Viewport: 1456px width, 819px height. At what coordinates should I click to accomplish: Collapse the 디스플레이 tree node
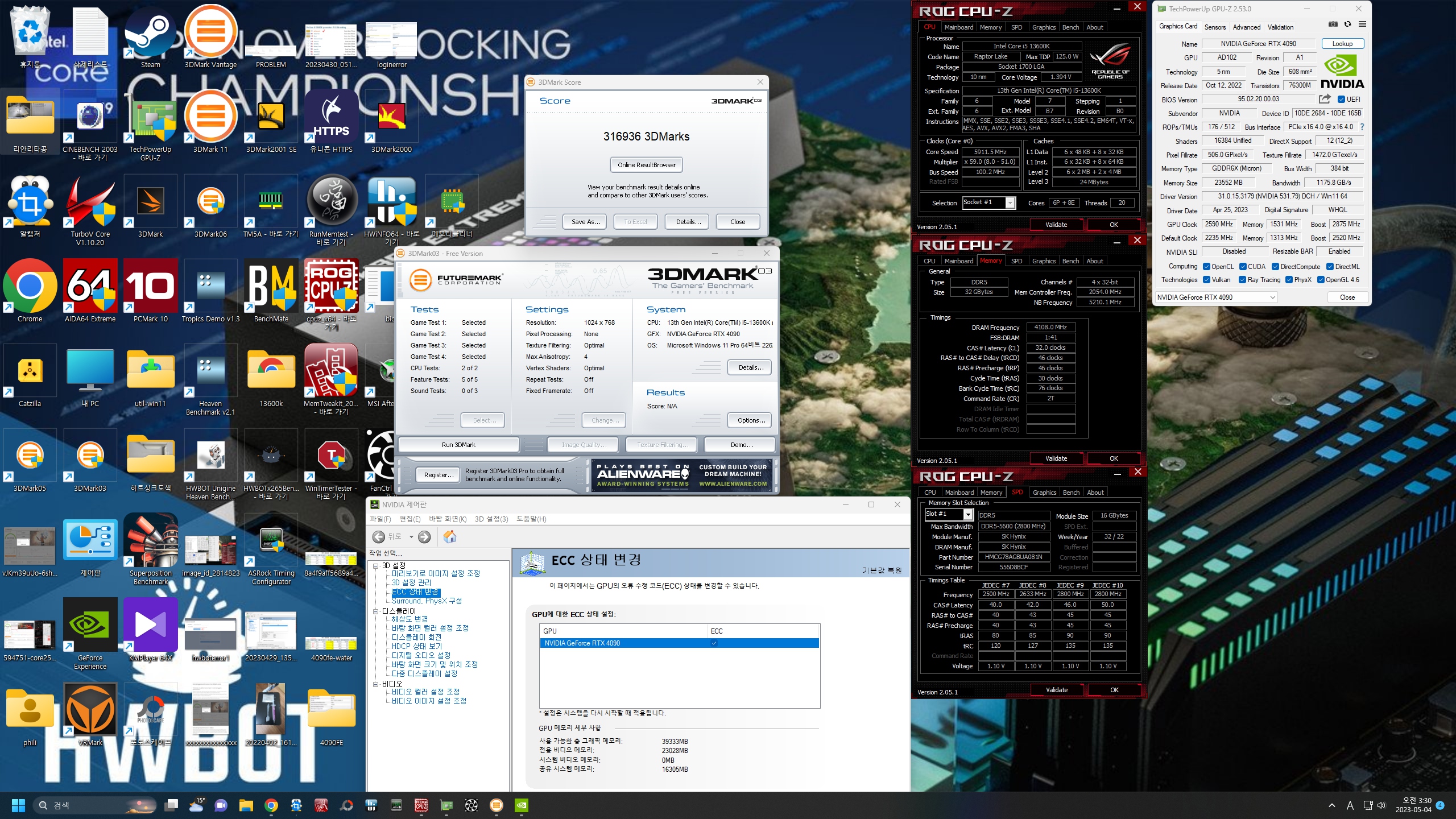click(376, 611)
